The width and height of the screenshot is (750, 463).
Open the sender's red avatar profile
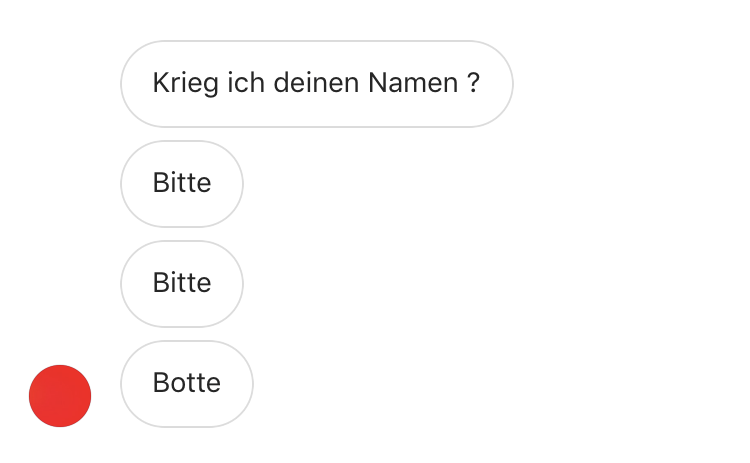click(x=60, y=396)
